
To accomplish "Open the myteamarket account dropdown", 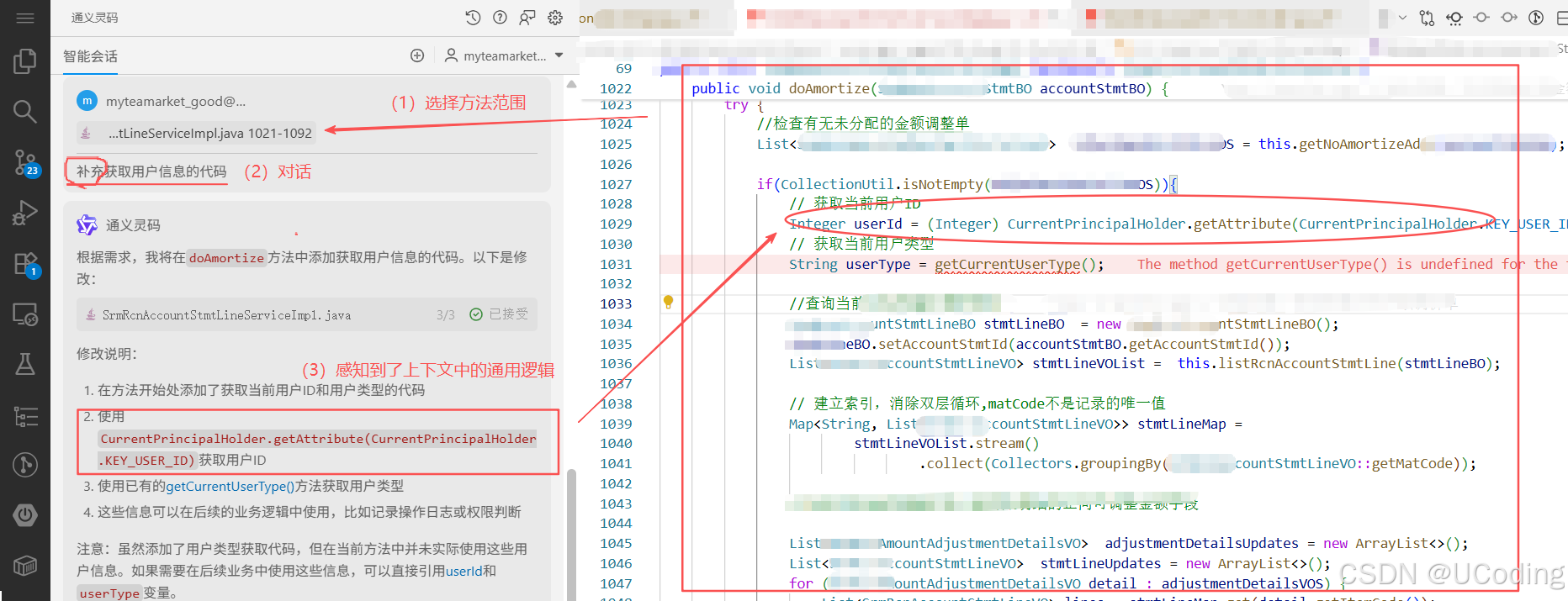I will tap(504, 55).
